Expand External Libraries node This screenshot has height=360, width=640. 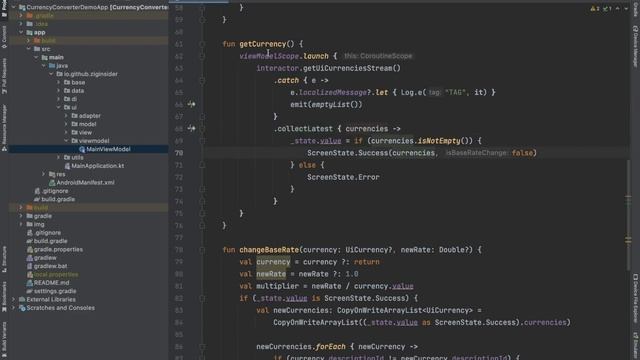(x=13, y=300)
